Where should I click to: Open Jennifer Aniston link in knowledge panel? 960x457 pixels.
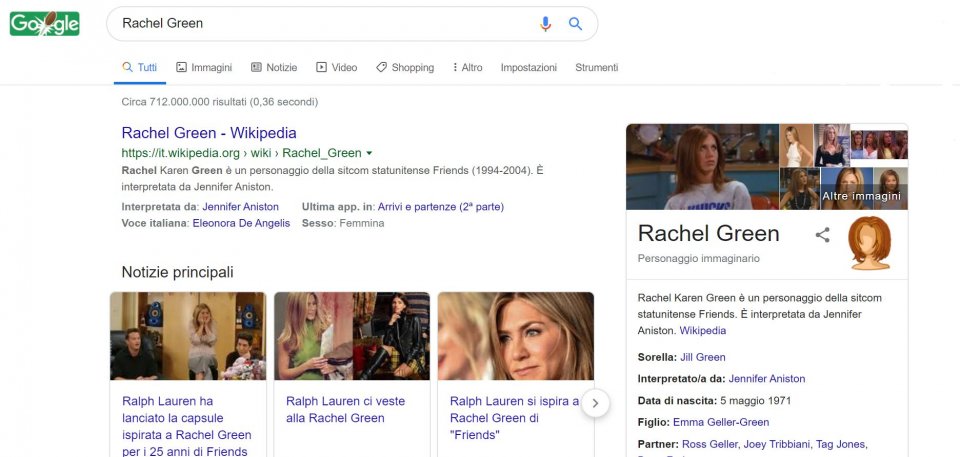pyautogui.click(x=767, y=379)
